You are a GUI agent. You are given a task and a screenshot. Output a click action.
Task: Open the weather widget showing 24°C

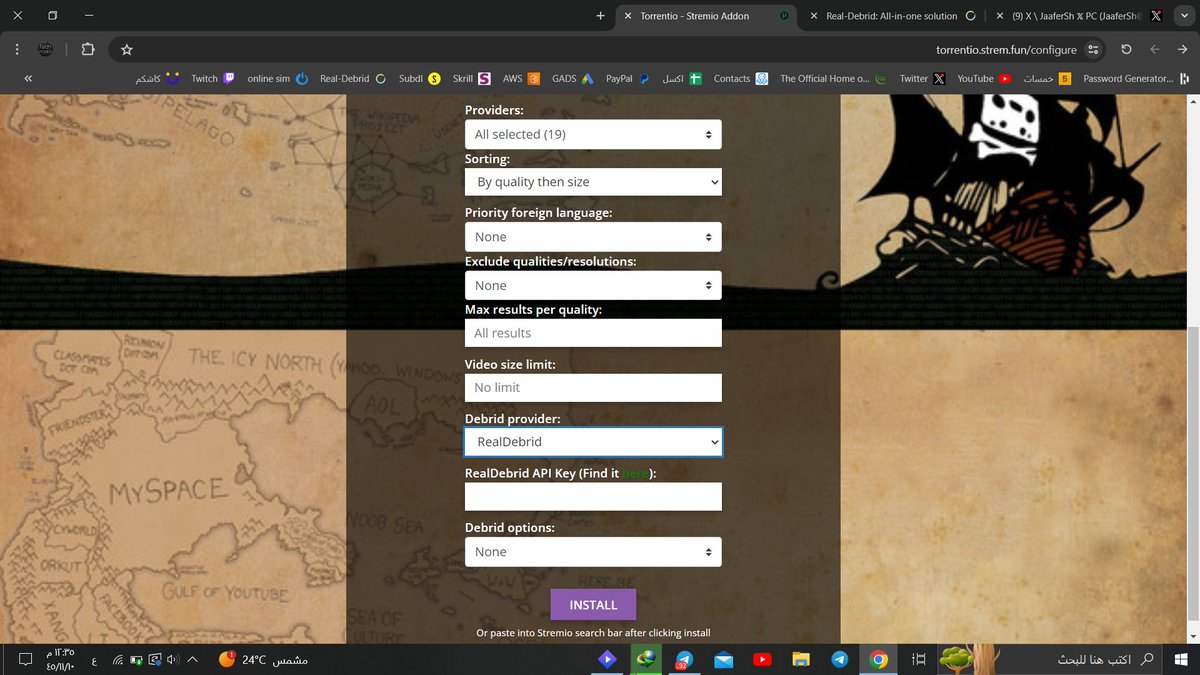[x=263, y=659]
